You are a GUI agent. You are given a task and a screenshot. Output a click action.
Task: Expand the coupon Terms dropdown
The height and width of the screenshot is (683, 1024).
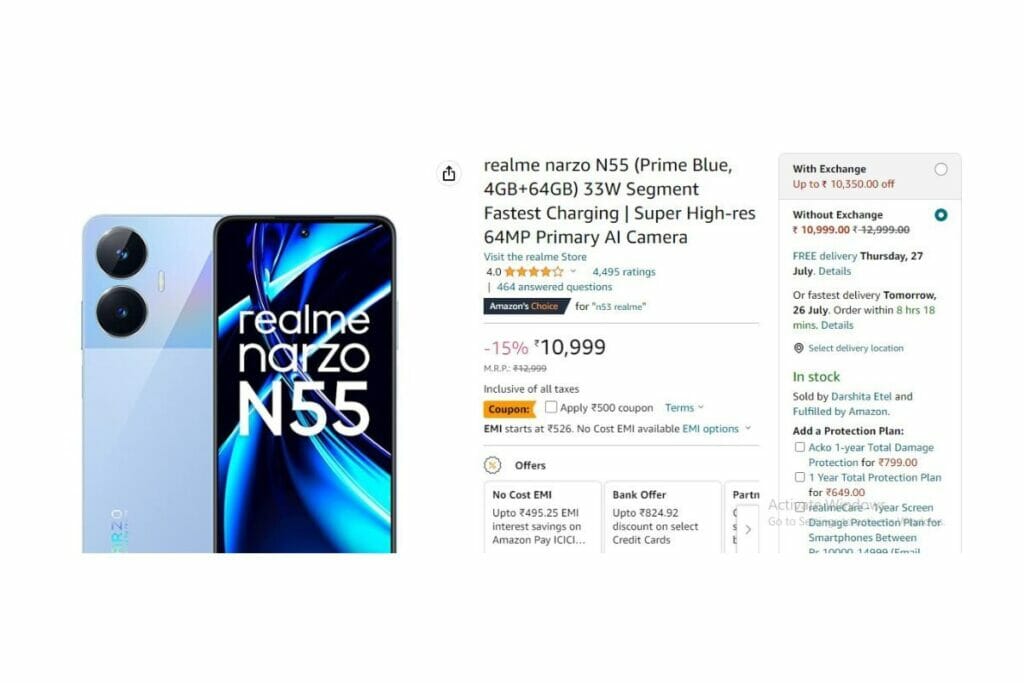coord(684,407)
